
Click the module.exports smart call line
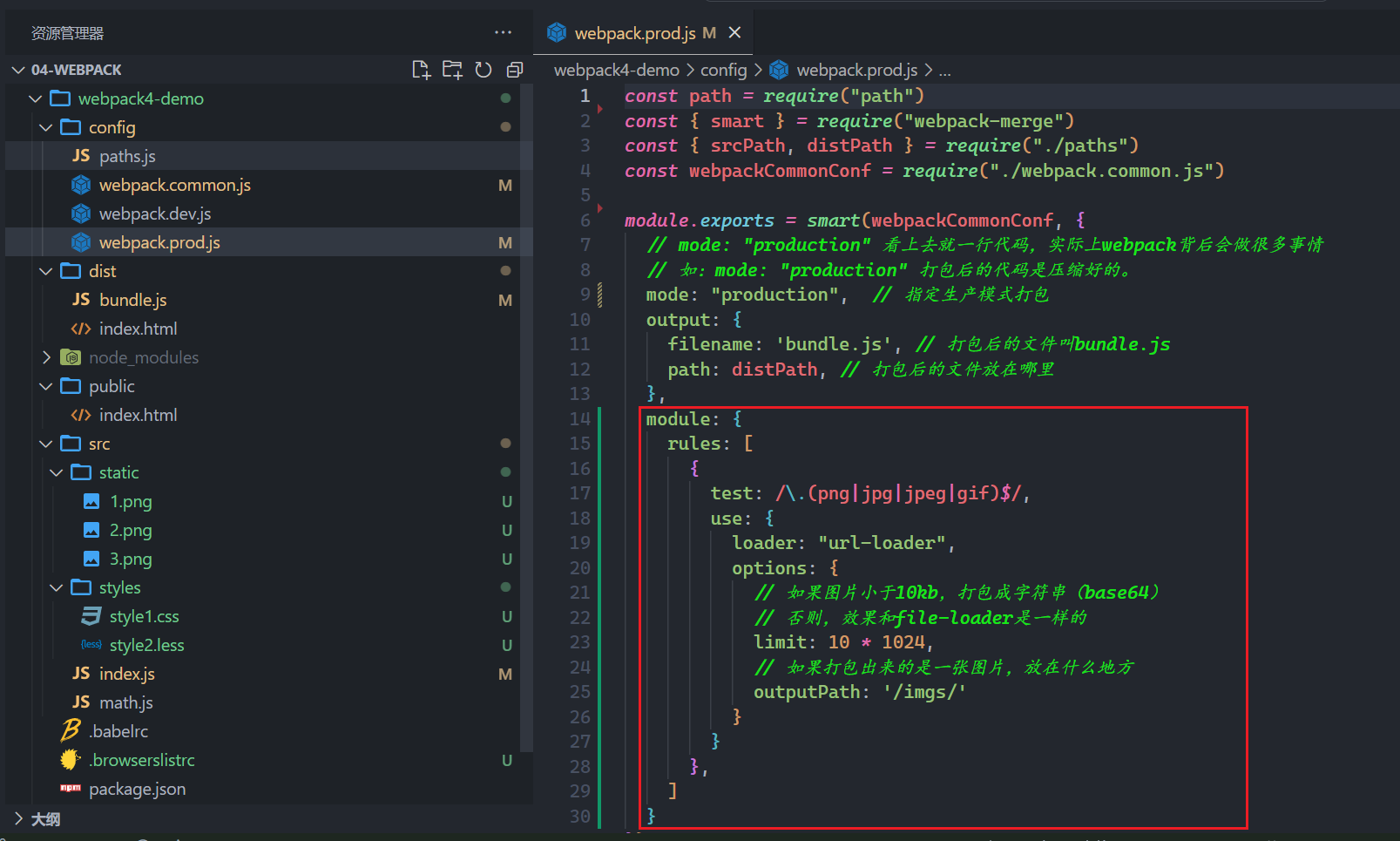click(x=855, y=220)
